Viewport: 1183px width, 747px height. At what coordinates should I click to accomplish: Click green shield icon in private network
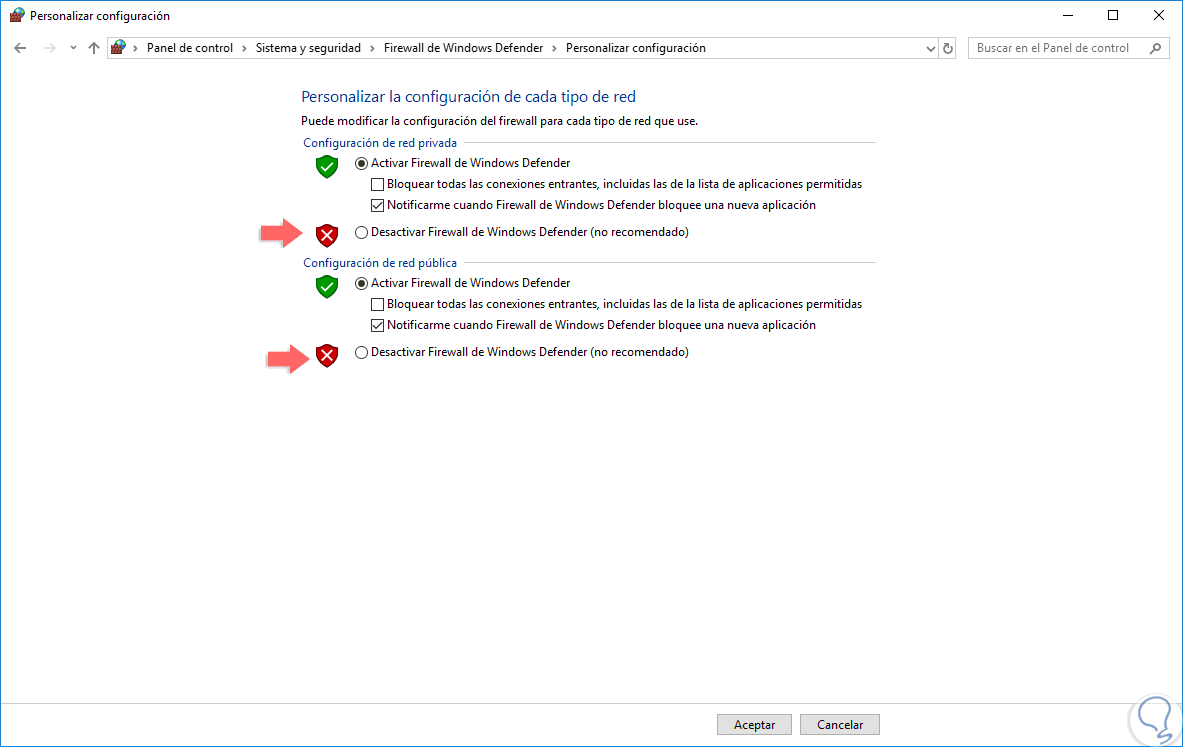tap(327, 167)
